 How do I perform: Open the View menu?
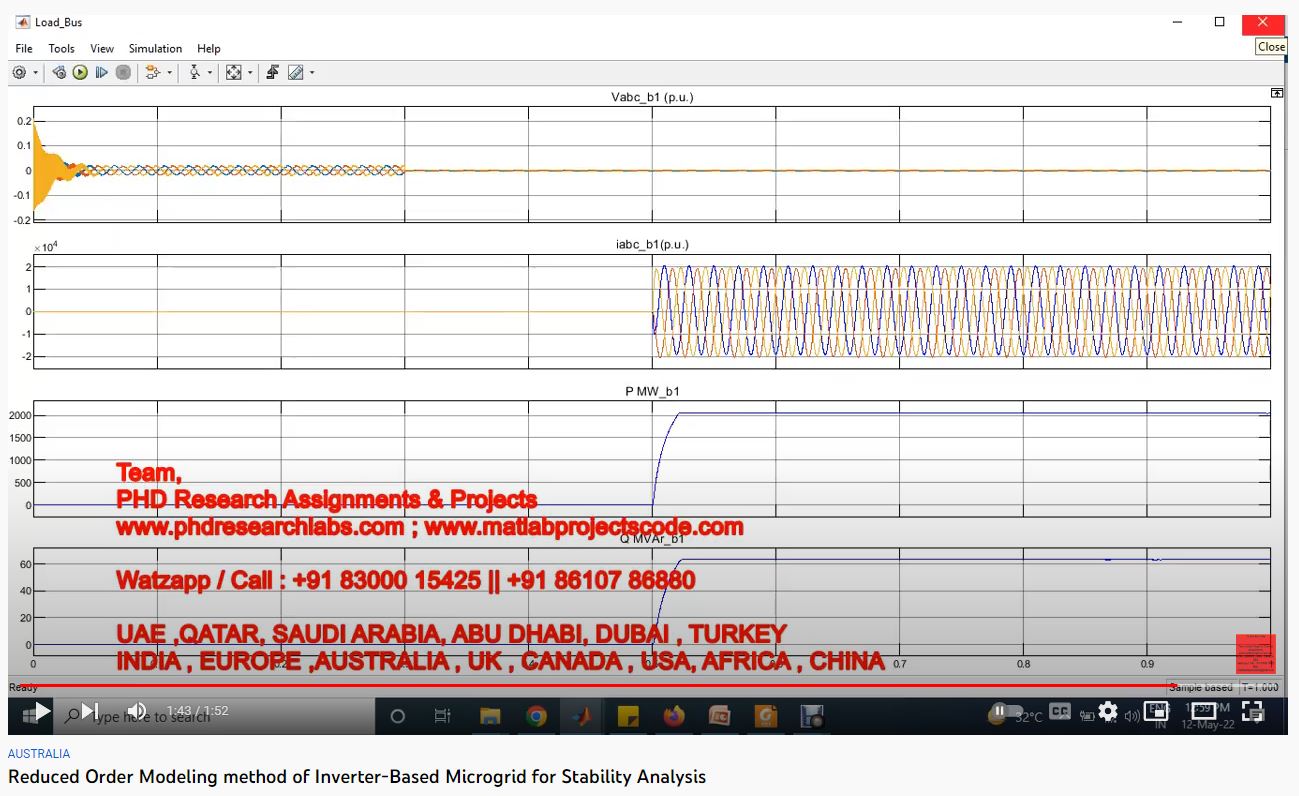[x=102, y=48]
